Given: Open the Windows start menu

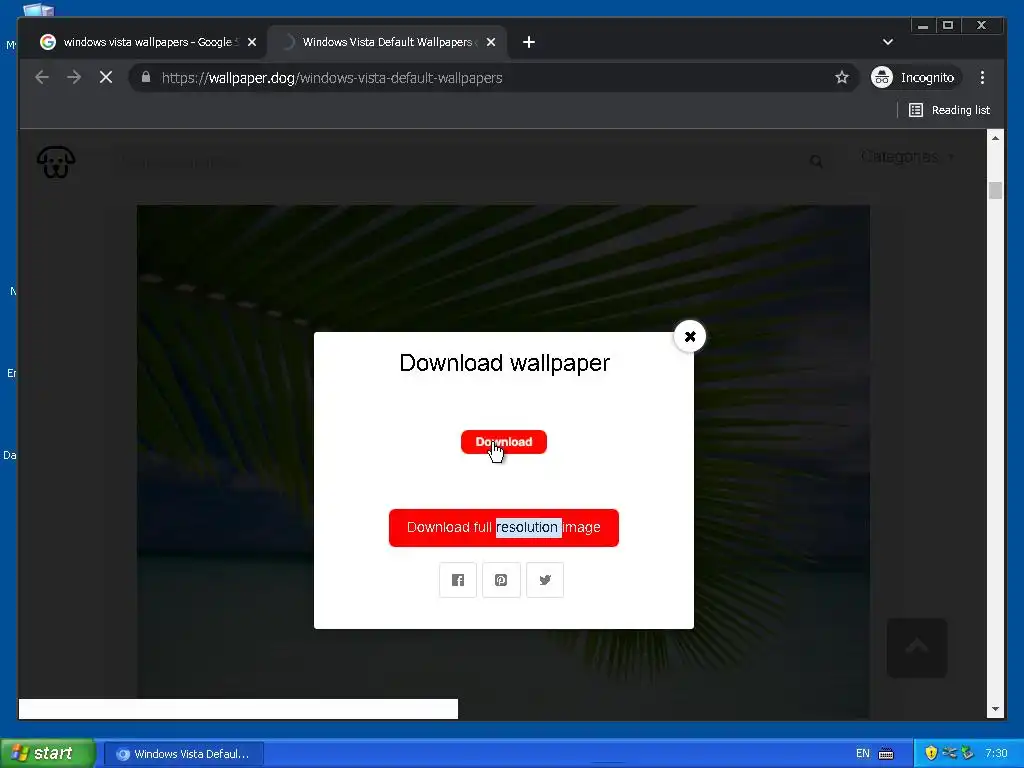Looking at the screenshot, I should pos(47,754).
